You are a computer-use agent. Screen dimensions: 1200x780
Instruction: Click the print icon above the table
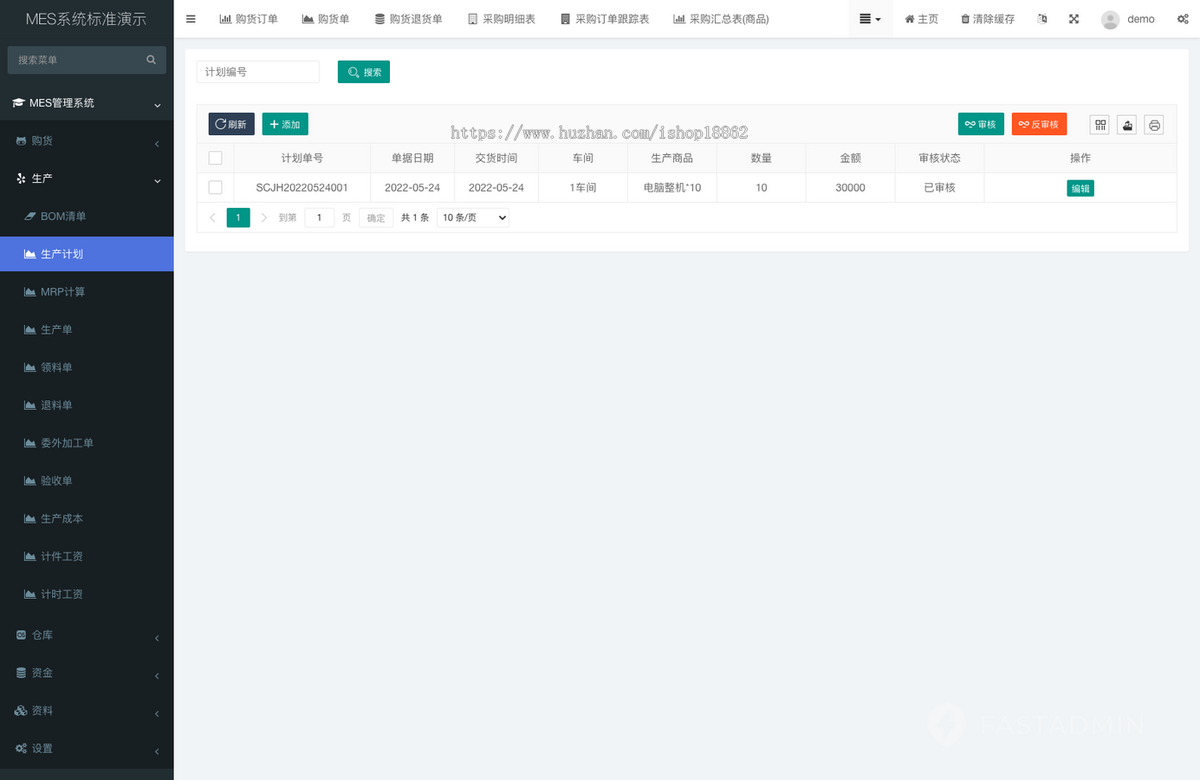pyautogui.click(x=1153, y=124)
